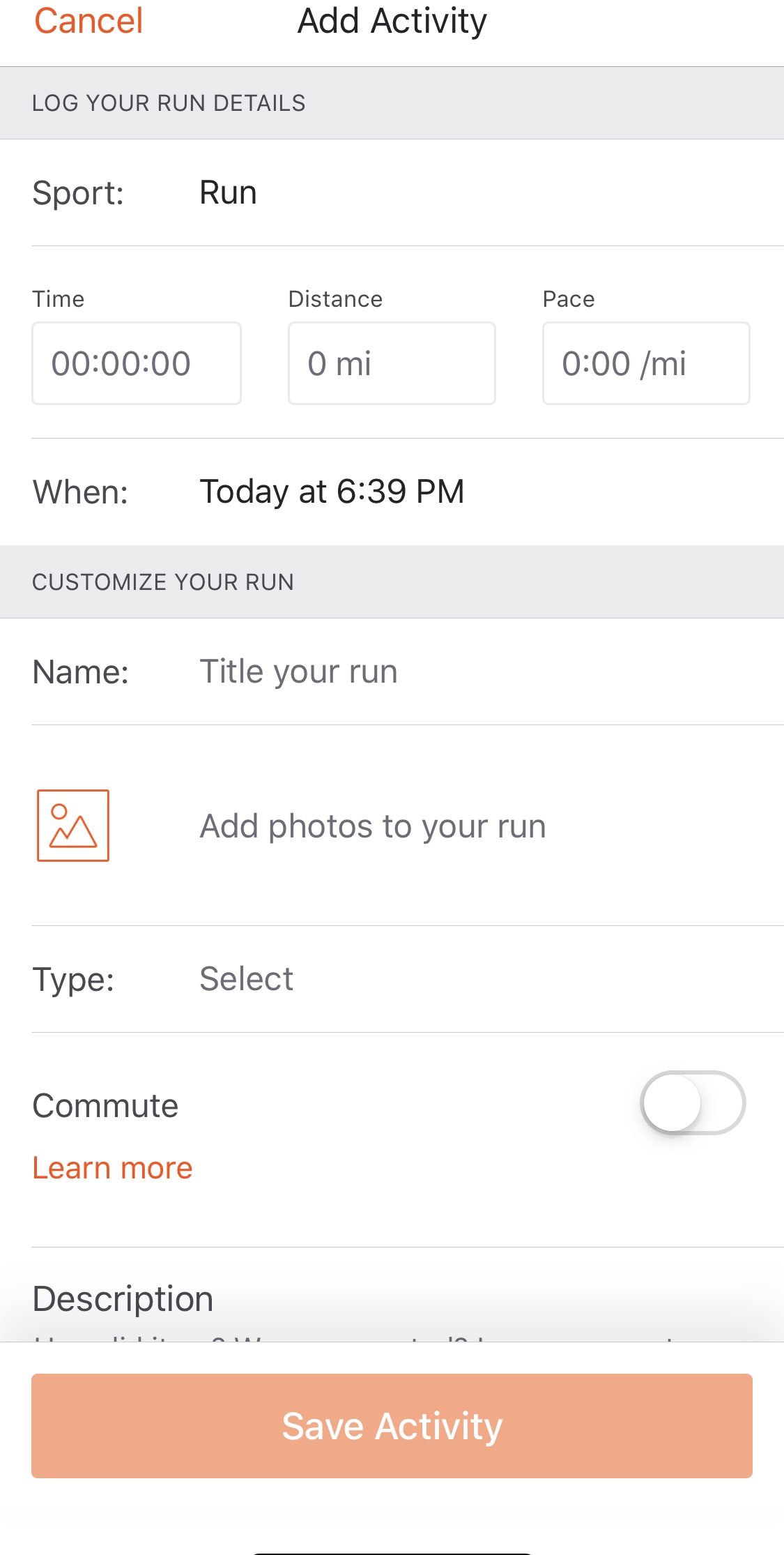This screenshot has width=784, height=1555.
Task: Tap the Add Activity screen title
Action: 392,21
